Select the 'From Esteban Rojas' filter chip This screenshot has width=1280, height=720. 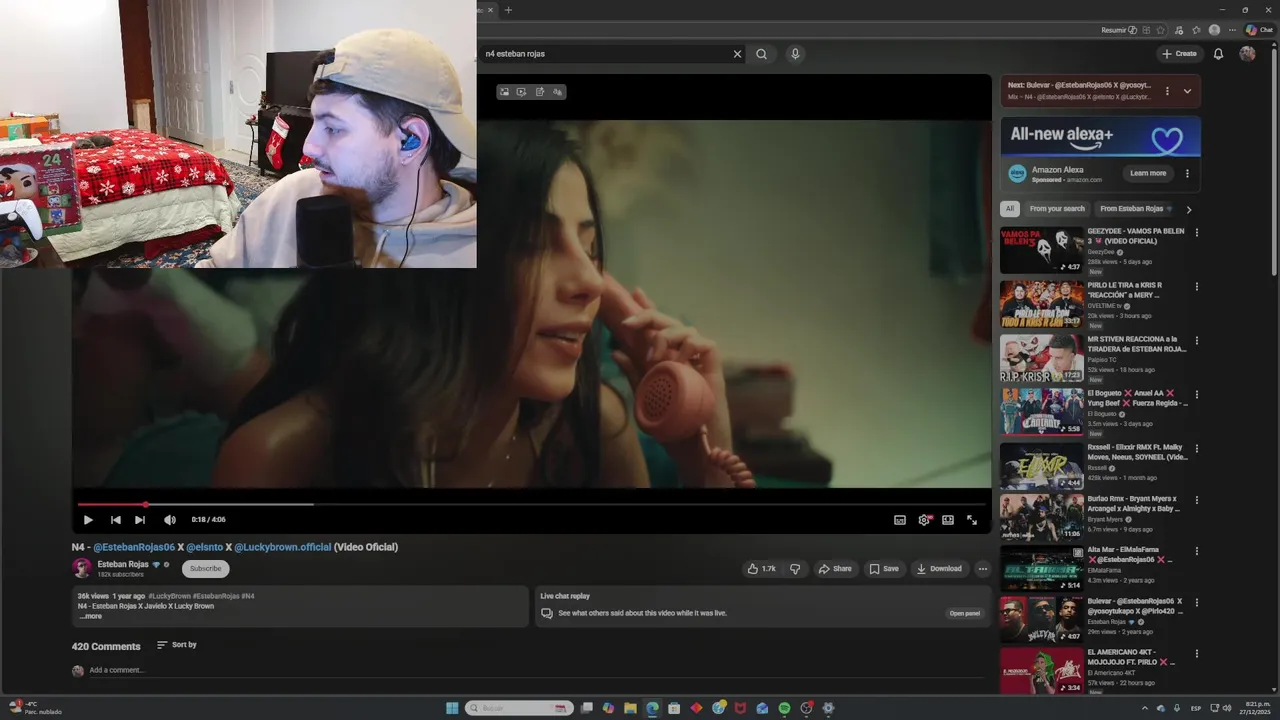1135,209
